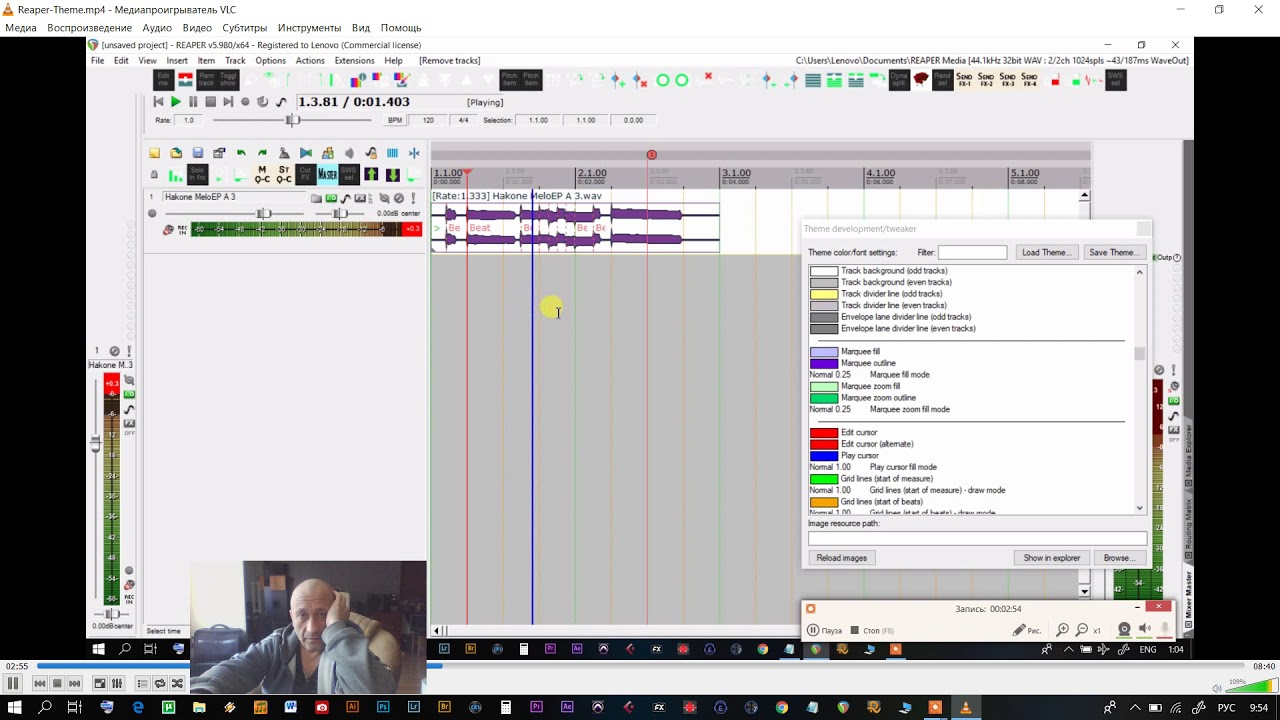Click the Rem track toolbar button
The height and width of the screenshot is (720, 1280).
(x=206, y=80)
